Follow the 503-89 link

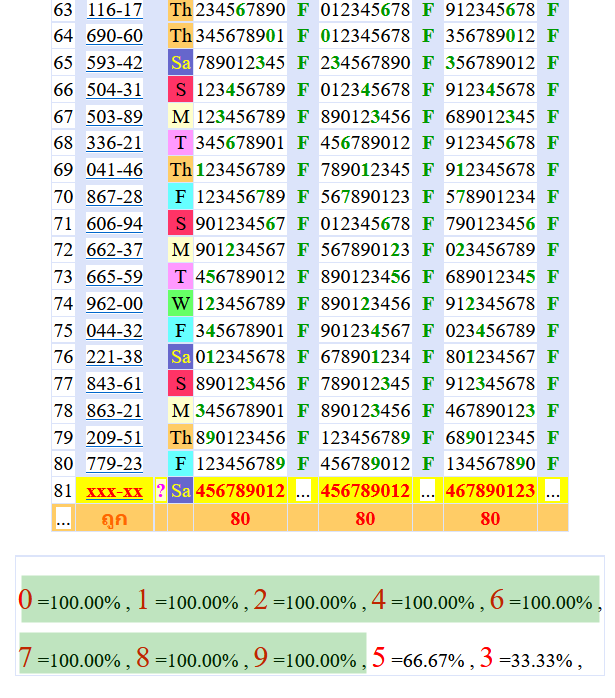114,117
